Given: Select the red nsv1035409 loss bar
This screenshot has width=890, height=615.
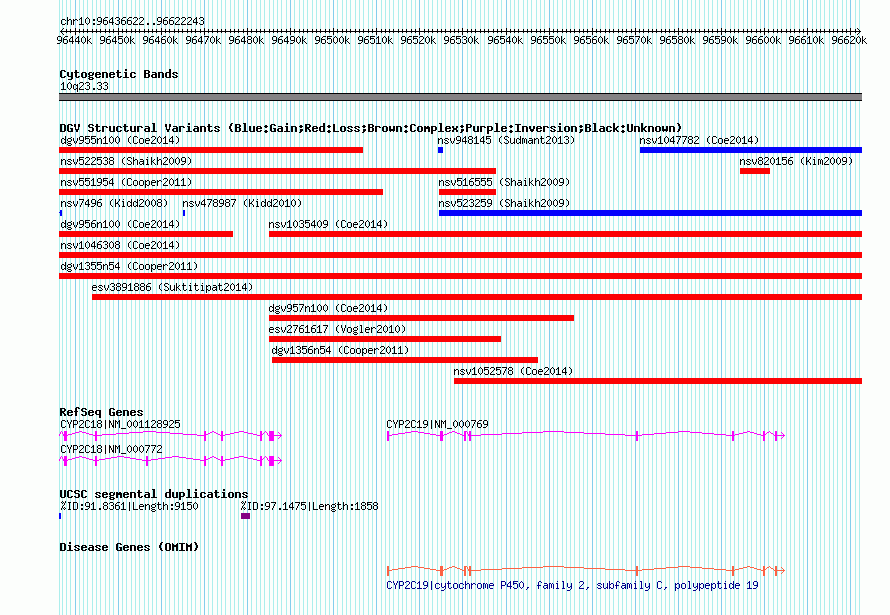Looking at the screenshot, I should coord(565,234).
